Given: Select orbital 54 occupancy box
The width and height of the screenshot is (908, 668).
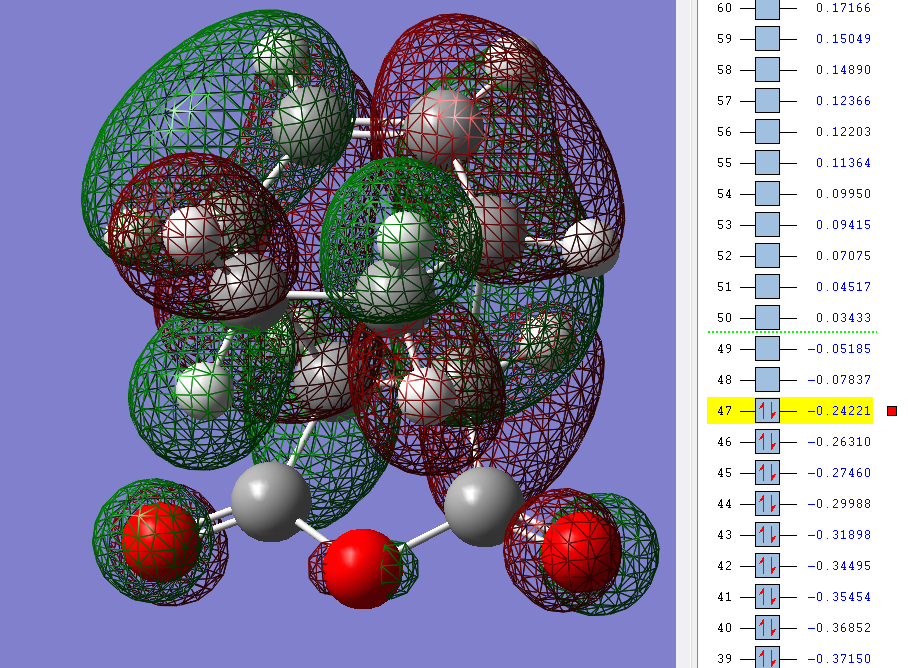Looking at the screenshot, I should (x=767, y=194).
